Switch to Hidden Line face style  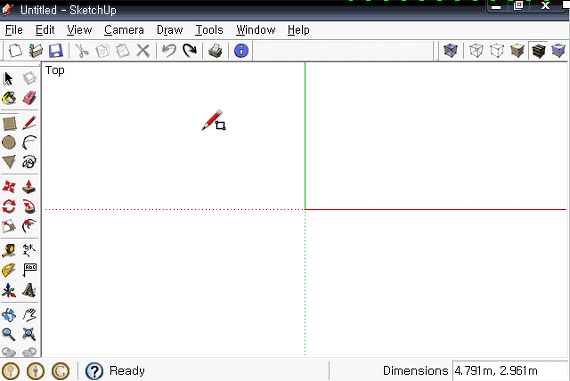(x=497, y=51)
